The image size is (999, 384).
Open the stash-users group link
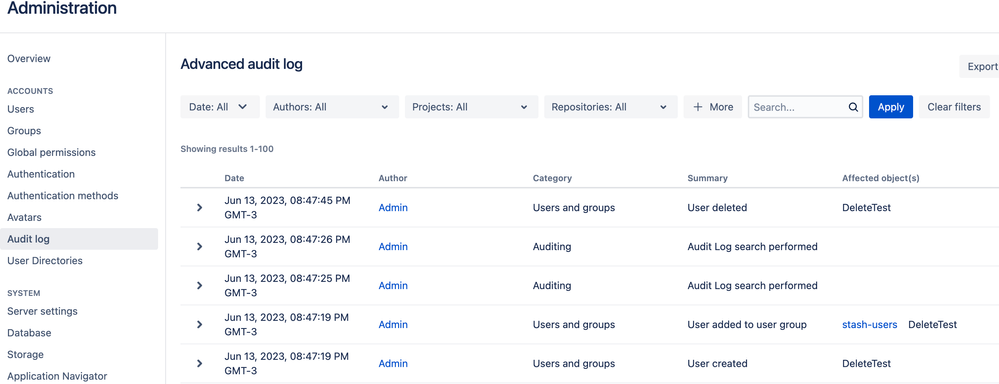coord(870,325)
